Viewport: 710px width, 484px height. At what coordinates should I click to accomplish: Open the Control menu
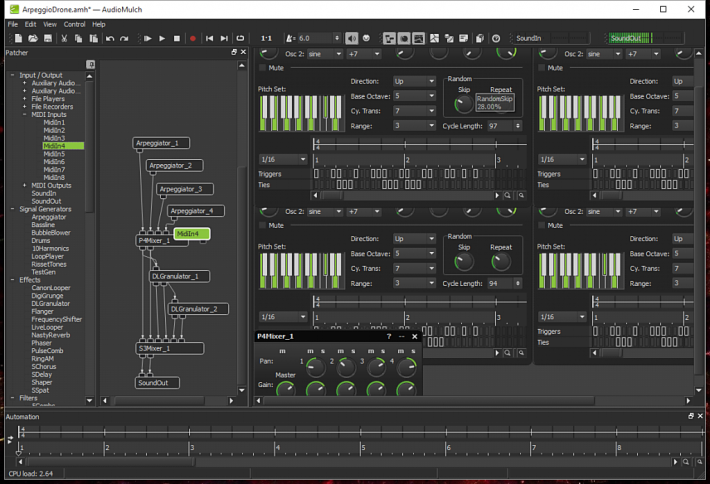coord(74,24)
